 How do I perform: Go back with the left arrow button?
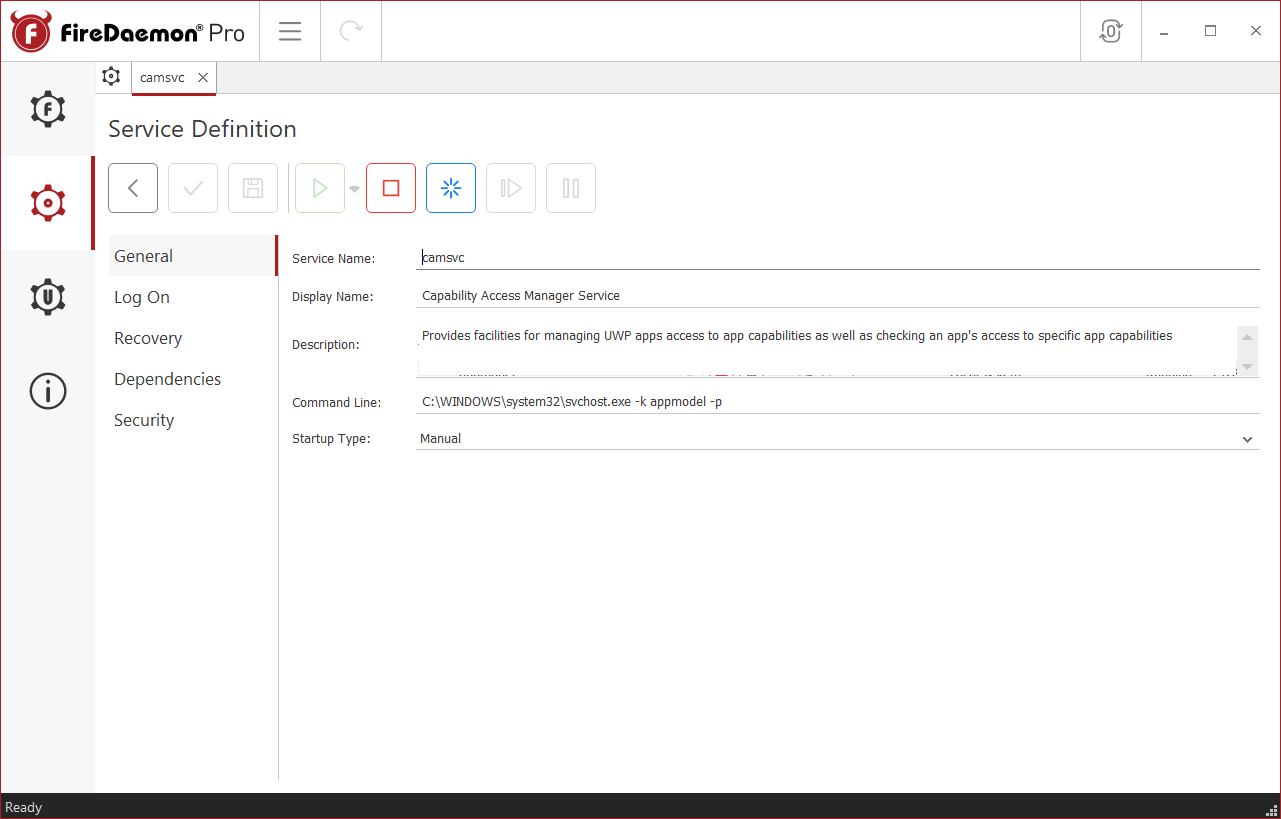pos(133,188)
